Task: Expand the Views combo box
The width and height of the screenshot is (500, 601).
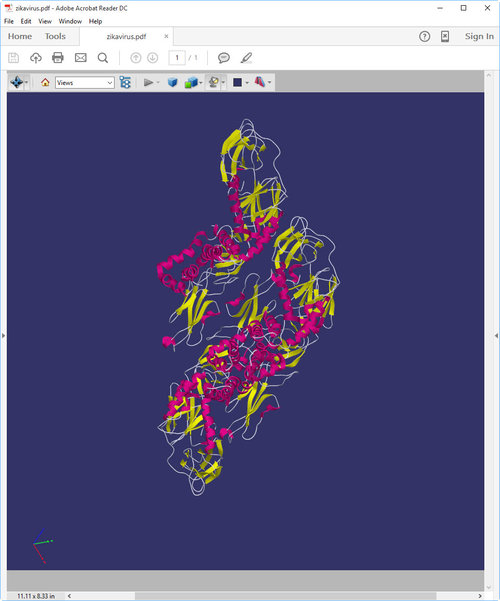Action: [85, 83]
